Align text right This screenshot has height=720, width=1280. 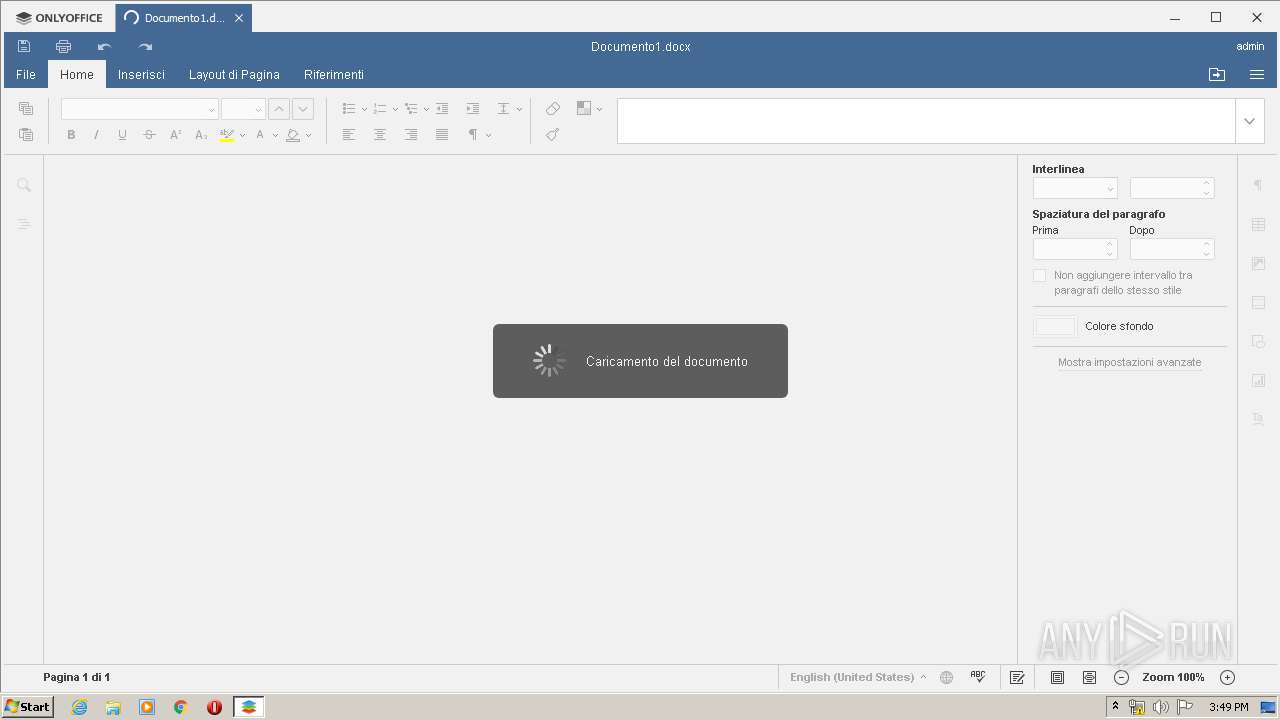point(411,135)
